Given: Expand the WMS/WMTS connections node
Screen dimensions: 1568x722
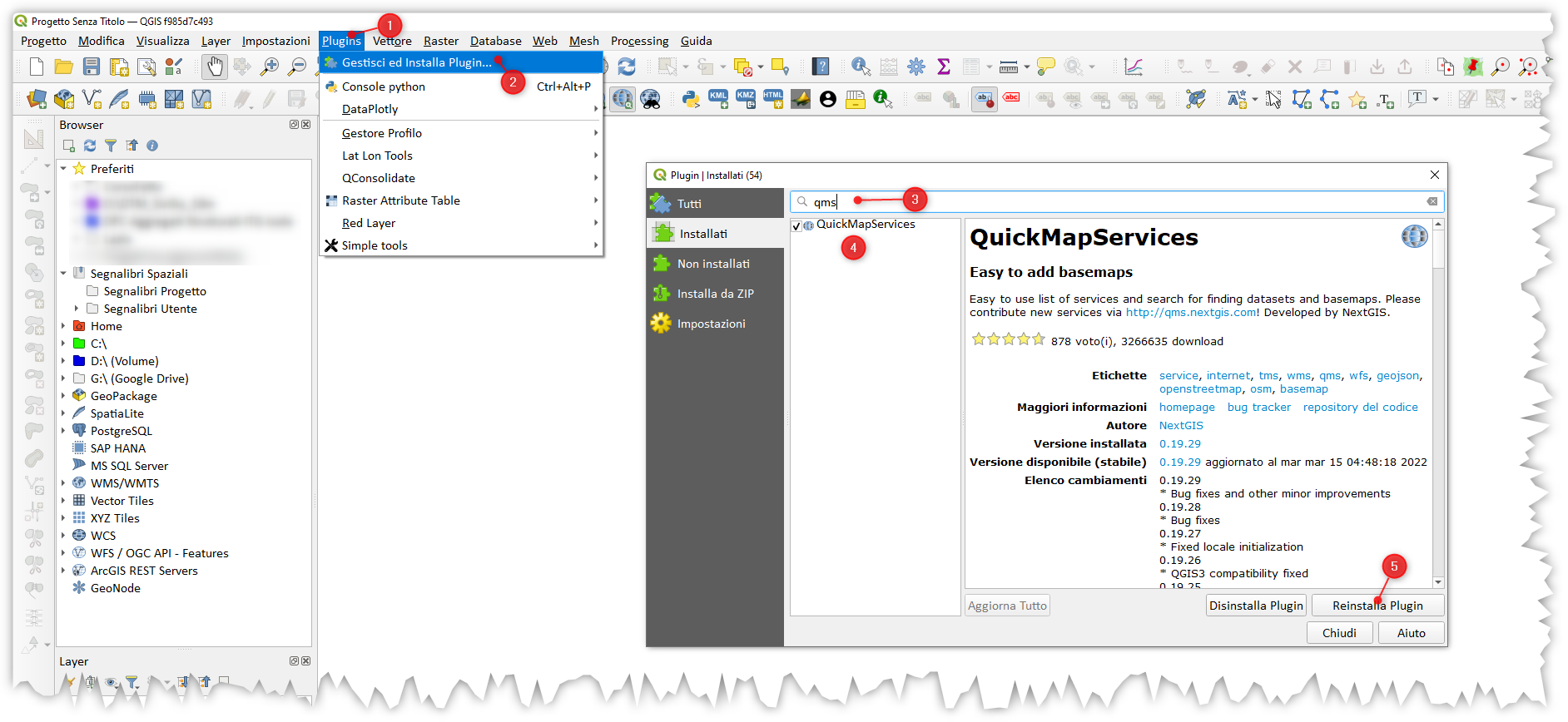Looking at the screenshot, I should (x=63, y=483).
